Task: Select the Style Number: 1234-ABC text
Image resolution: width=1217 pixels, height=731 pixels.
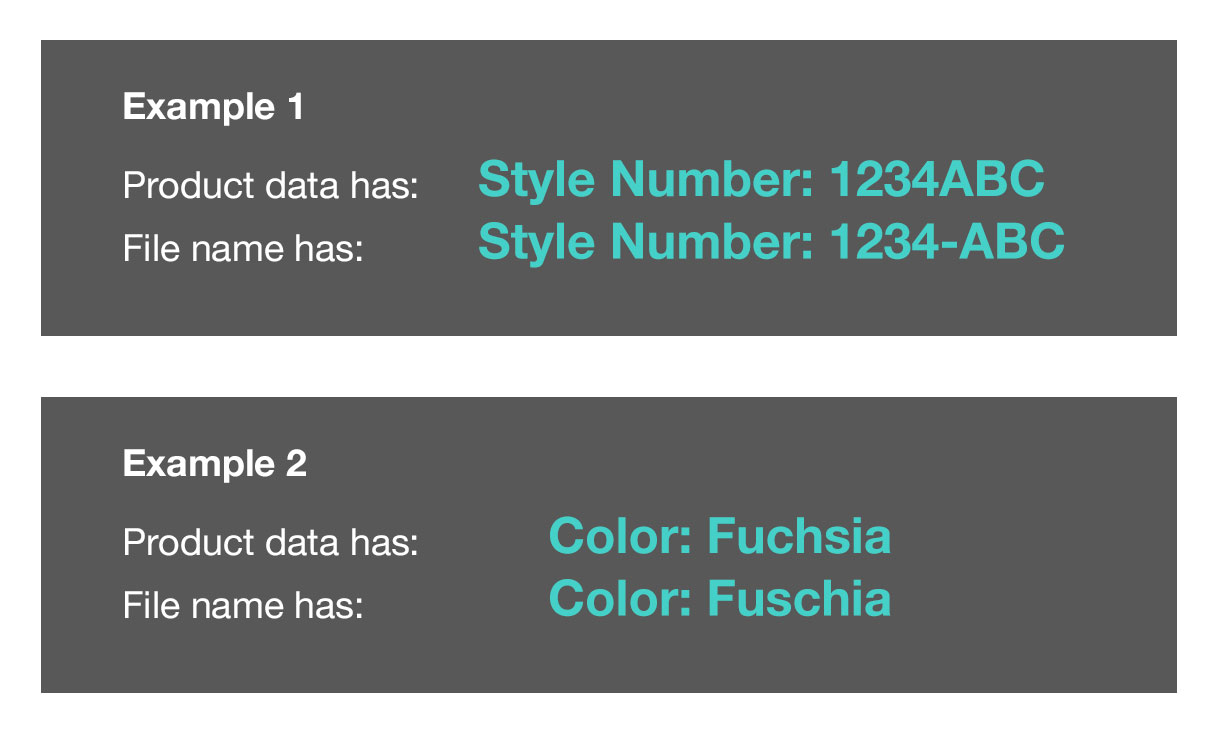Action: point(772,241)
